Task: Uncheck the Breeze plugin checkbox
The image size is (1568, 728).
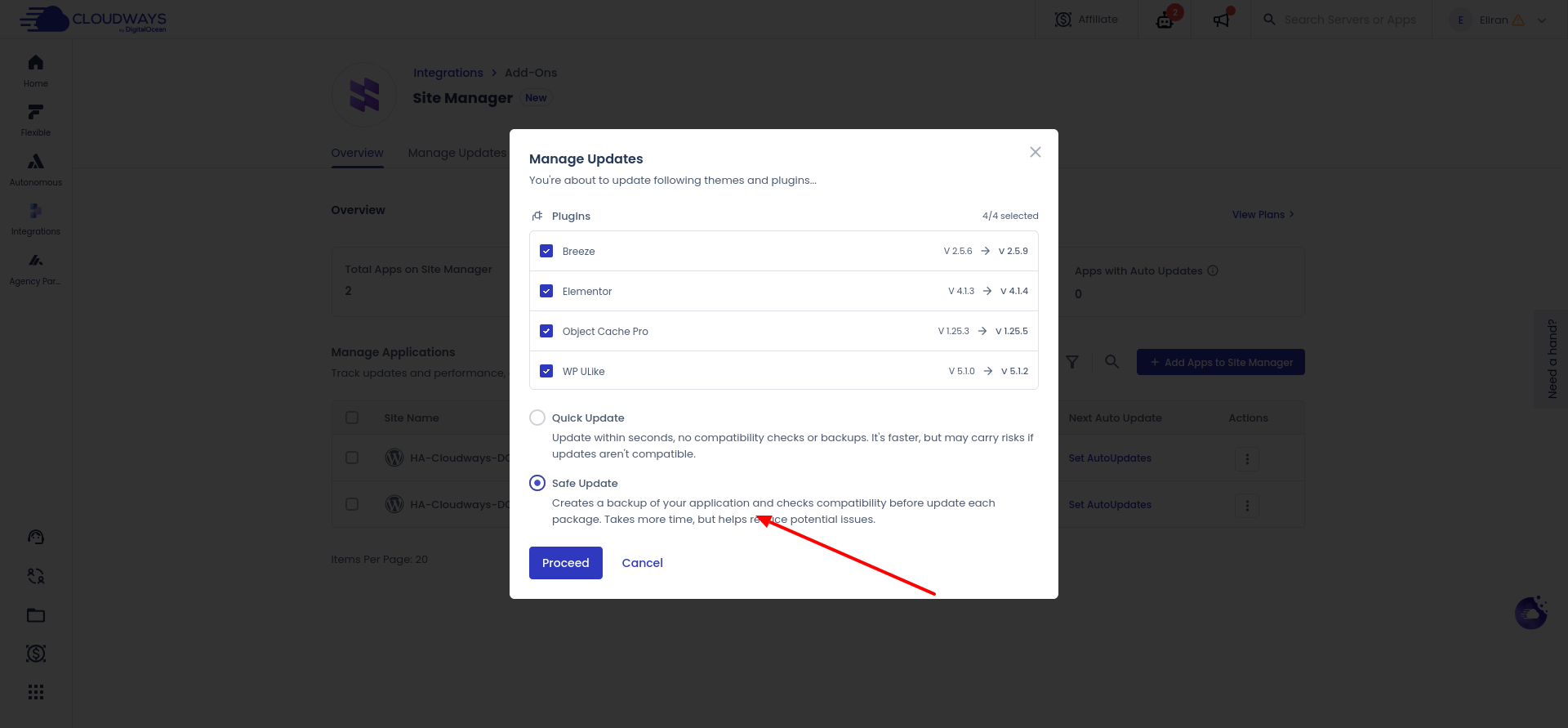Action: [546, 251]
